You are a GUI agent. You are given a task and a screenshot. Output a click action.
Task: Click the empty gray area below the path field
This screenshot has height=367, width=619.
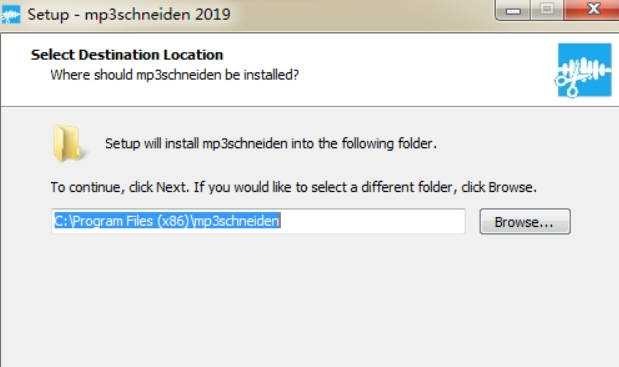308,300
